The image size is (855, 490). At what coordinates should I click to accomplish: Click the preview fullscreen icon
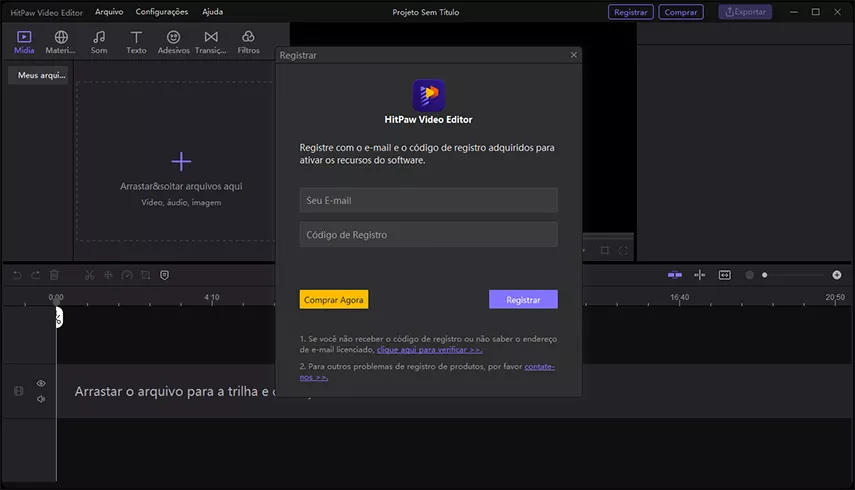tap(623, 250)
